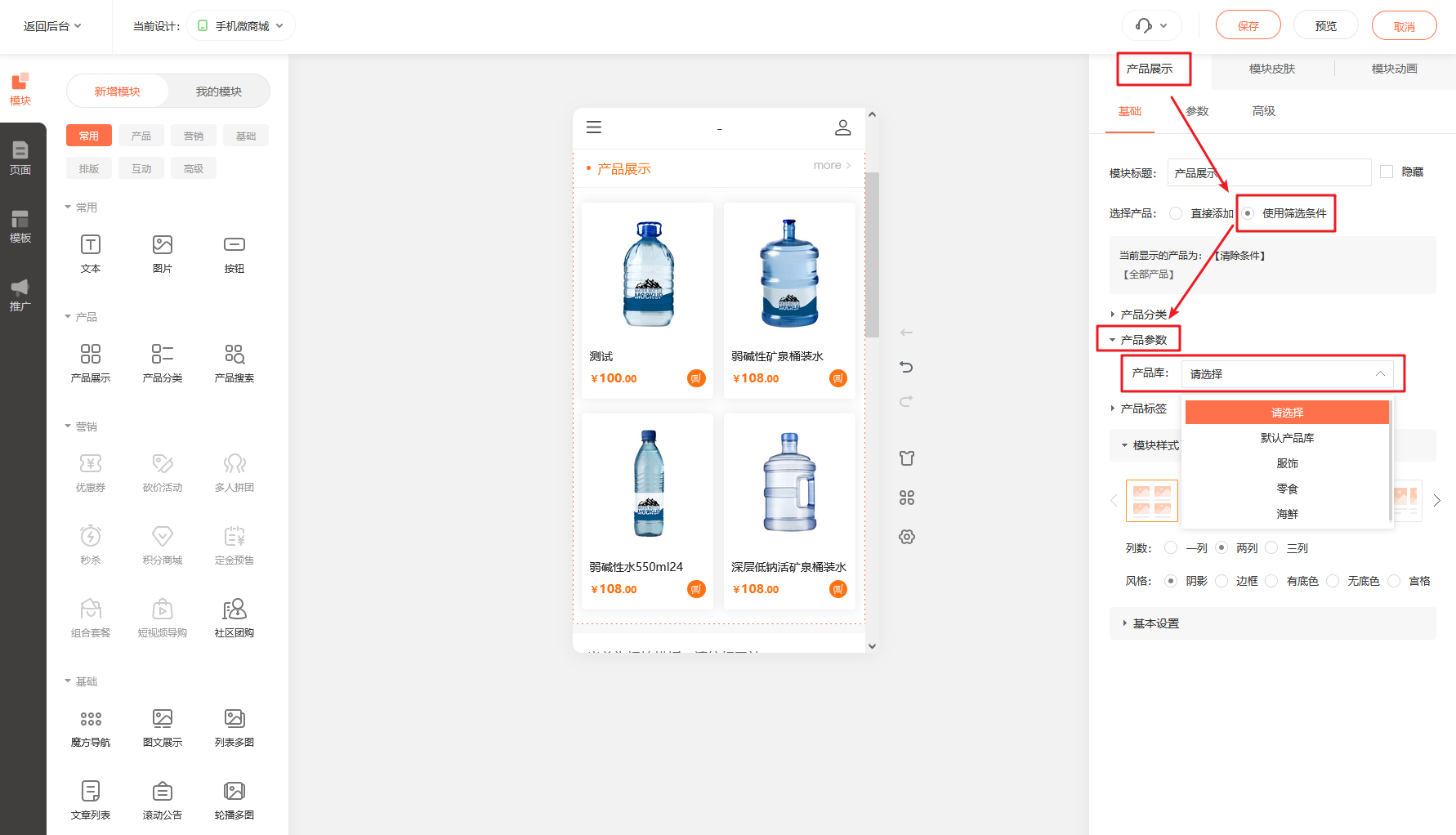Select 边框 style radio

[x=1222, y=581]
